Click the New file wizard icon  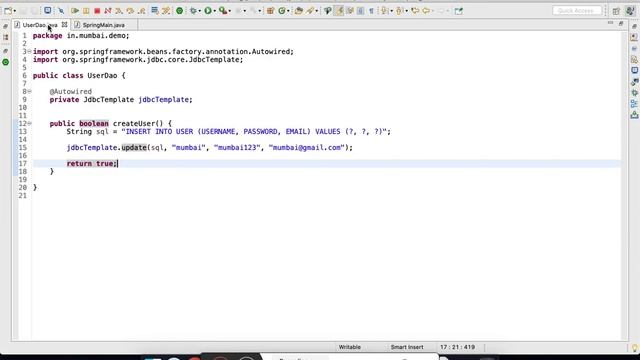[x=8, y=11]
